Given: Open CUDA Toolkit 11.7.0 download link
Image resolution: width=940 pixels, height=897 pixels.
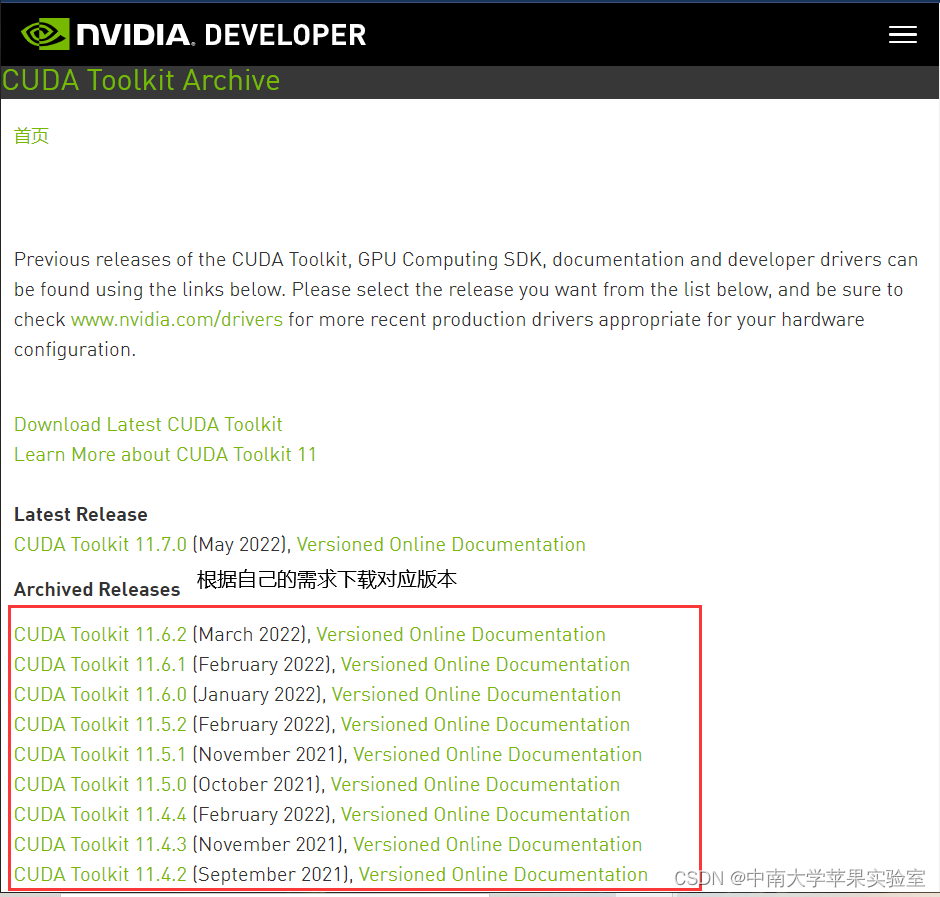Looking at the screenshot, I should point(100,544).
